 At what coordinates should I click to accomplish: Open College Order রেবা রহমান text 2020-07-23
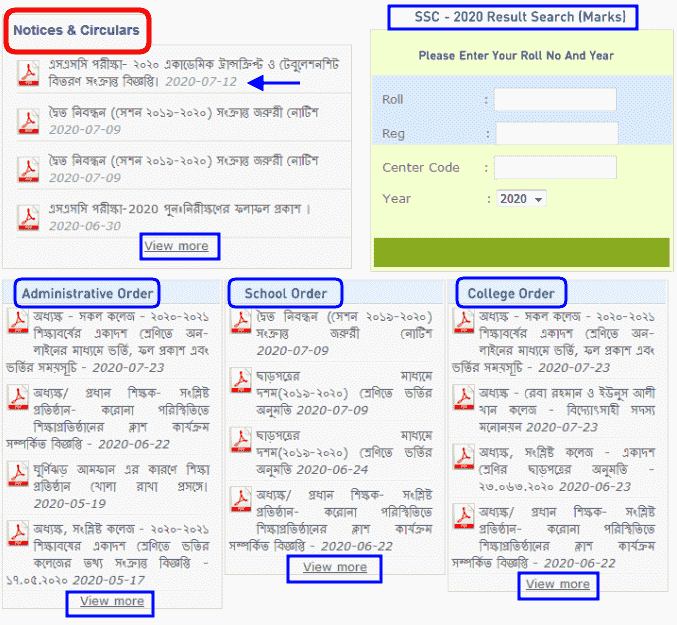point(567,410)
